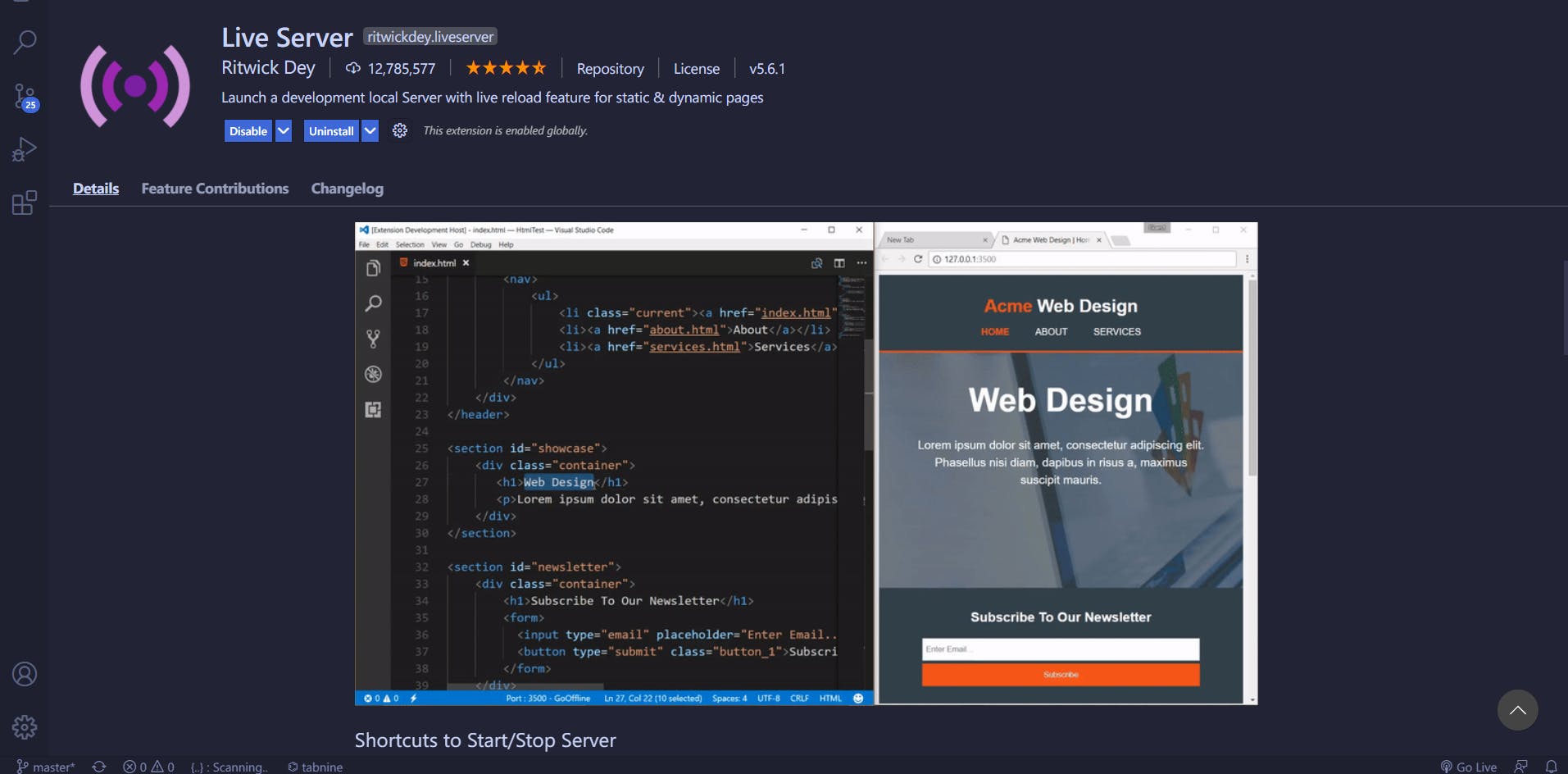Open the Extensions view icon
This screenshot has width=1568, height=774.
pyautogui.click(x=25, y=203)
